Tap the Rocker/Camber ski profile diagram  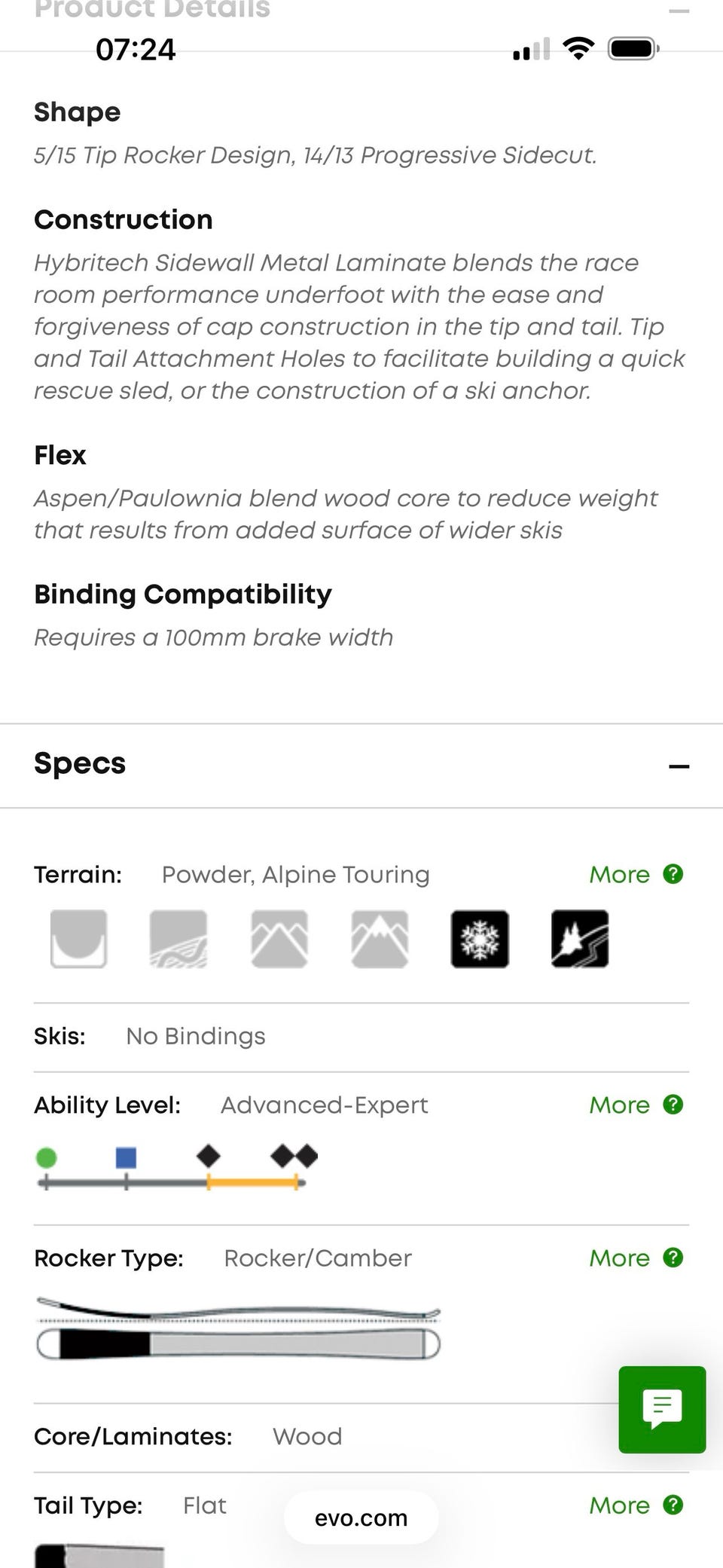[x=238, y=1328]
